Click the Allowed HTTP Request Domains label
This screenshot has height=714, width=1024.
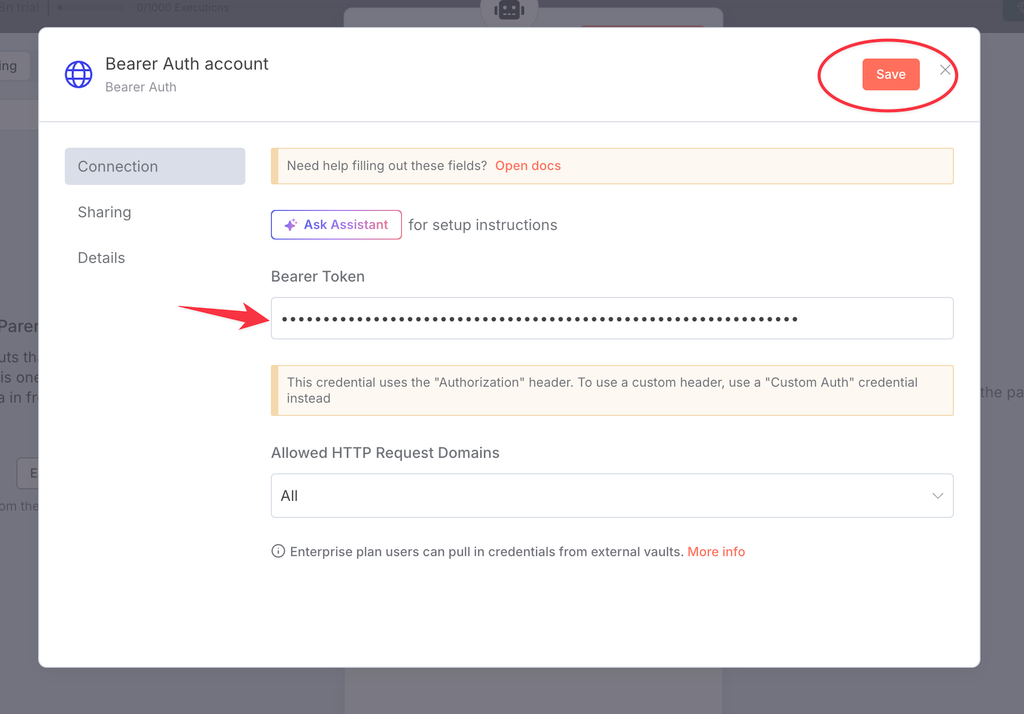click(x=385, y=453)
